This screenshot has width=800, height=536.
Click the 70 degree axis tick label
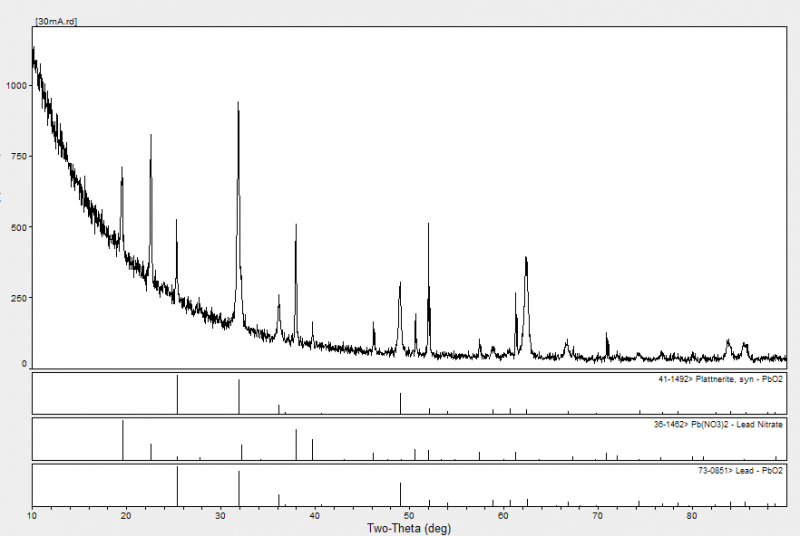[597, 516]
